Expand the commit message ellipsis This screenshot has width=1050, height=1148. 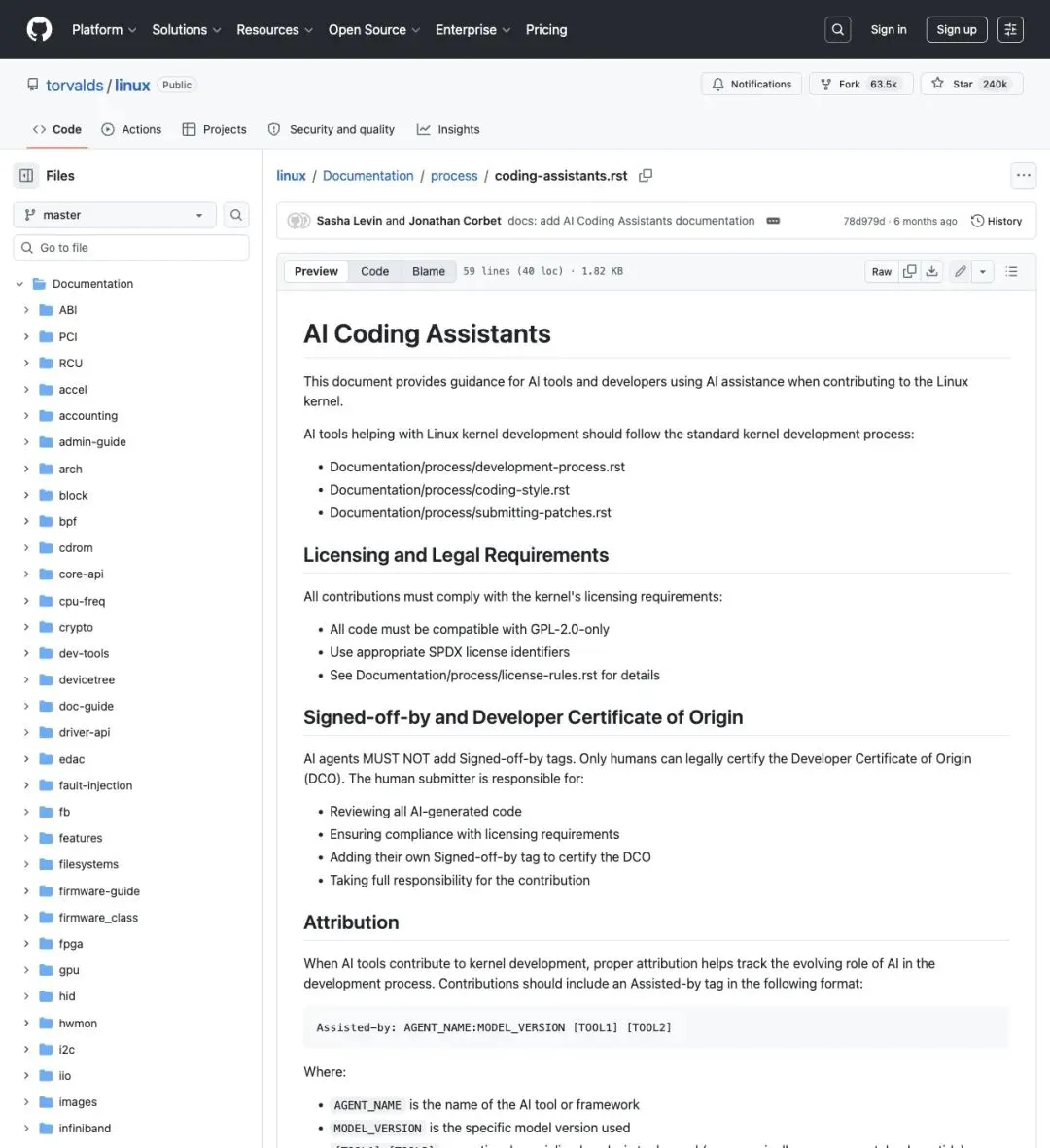coord(773,221)
